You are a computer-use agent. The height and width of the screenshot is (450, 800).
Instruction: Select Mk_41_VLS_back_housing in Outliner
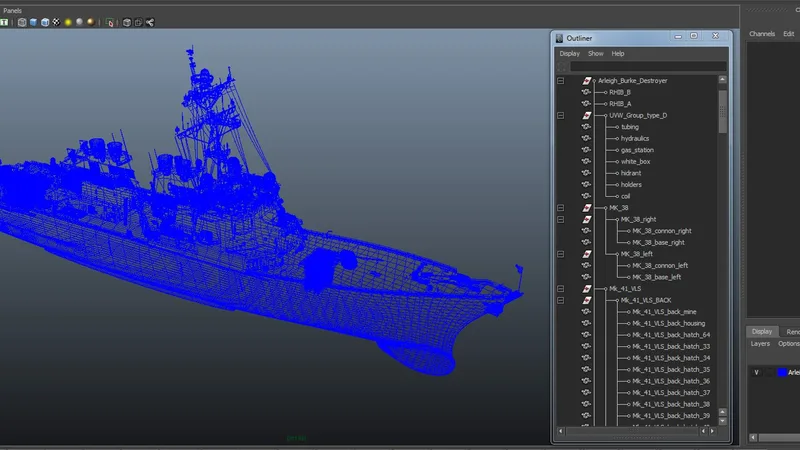tap(668, 323)
